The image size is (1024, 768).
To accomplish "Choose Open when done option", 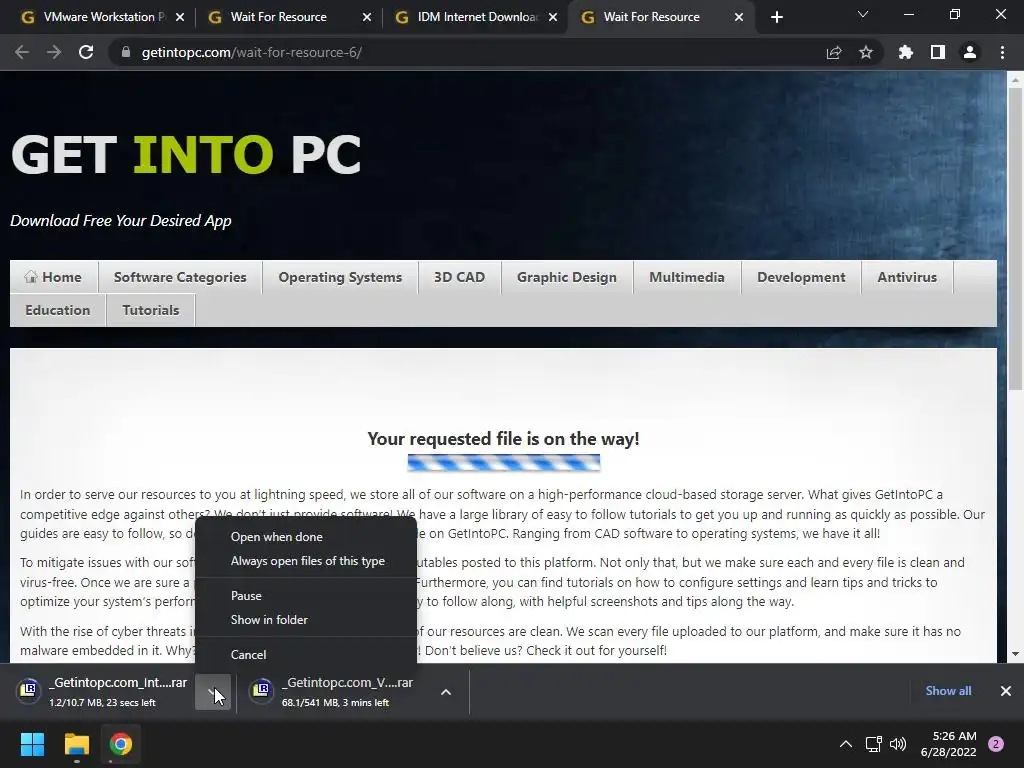I will coord(306,537).
